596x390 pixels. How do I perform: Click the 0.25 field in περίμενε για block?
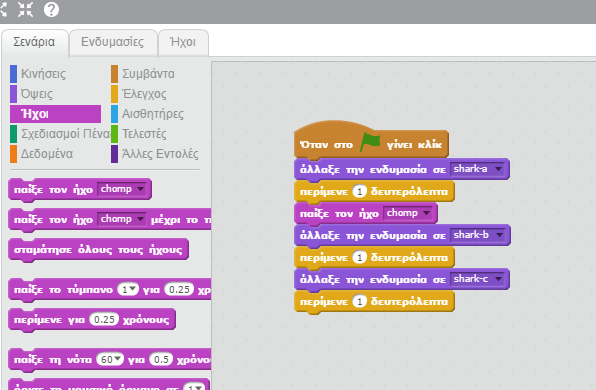(104, 319)
